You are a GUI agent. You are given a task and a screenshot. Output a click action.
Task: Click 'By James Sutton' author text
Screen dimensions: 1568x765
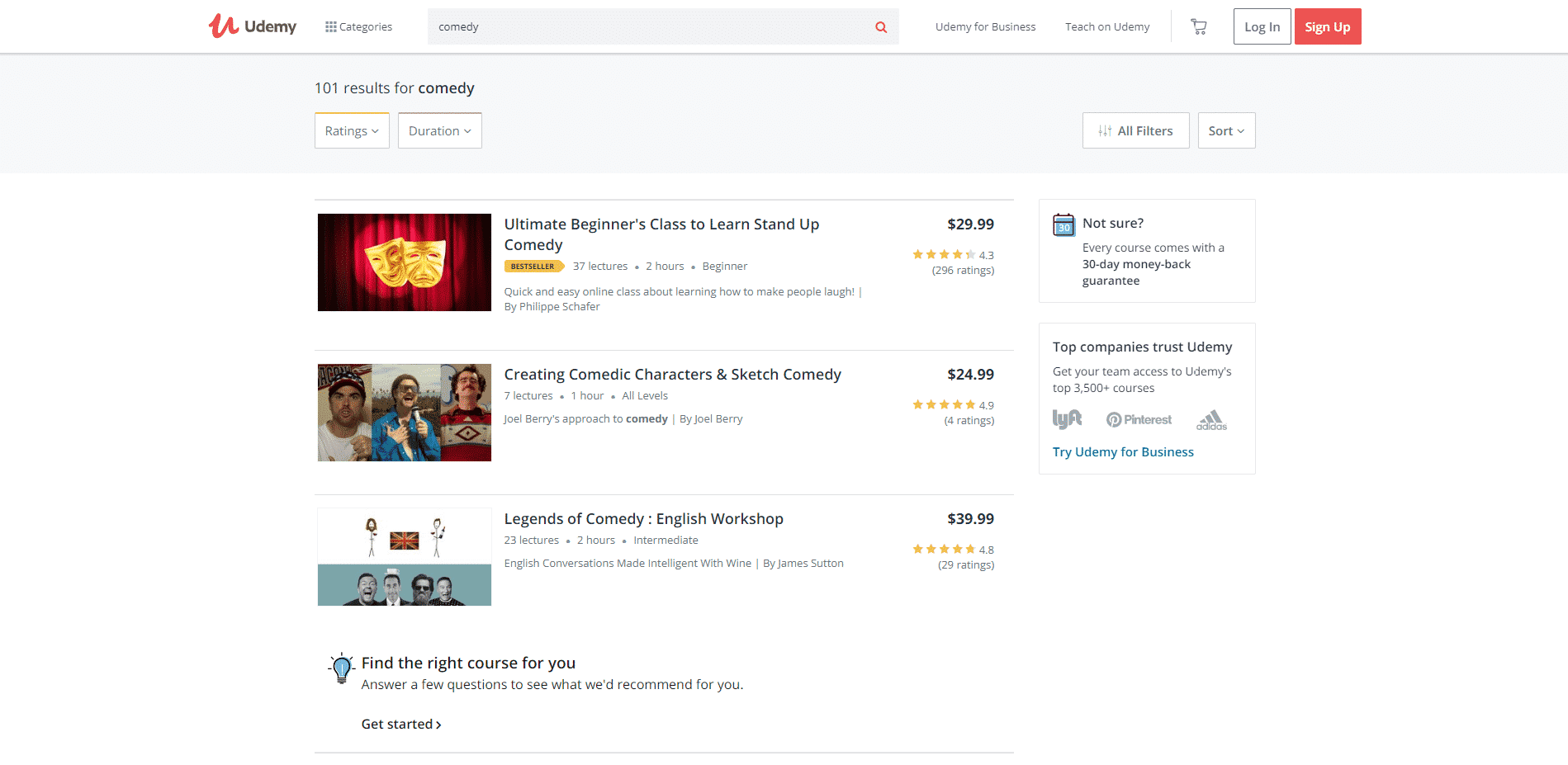[x=803, y=564]
